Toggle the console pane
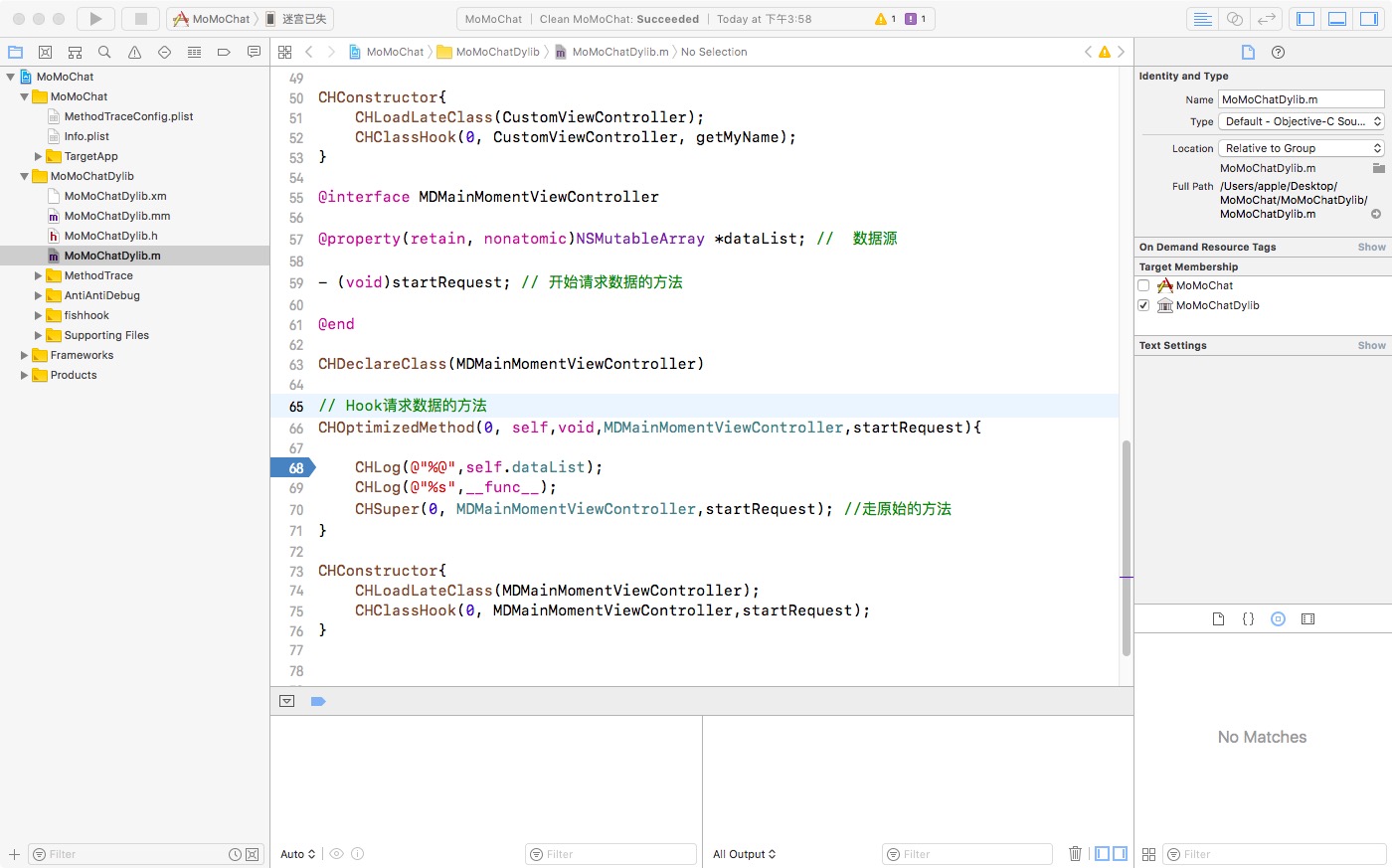The image size is (1392, 868). tap(1120, 853)
